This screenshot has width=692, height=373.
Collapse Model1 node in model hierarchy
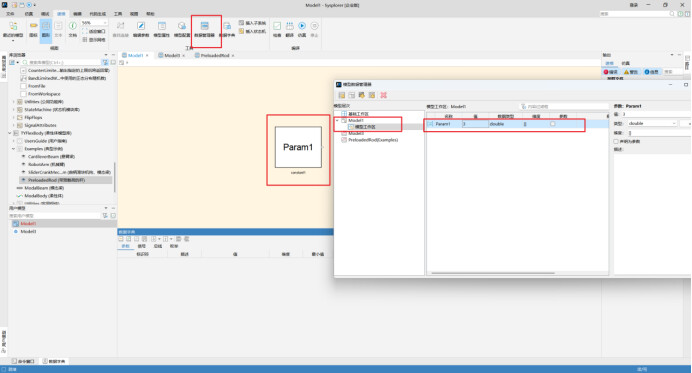(337, 121)
